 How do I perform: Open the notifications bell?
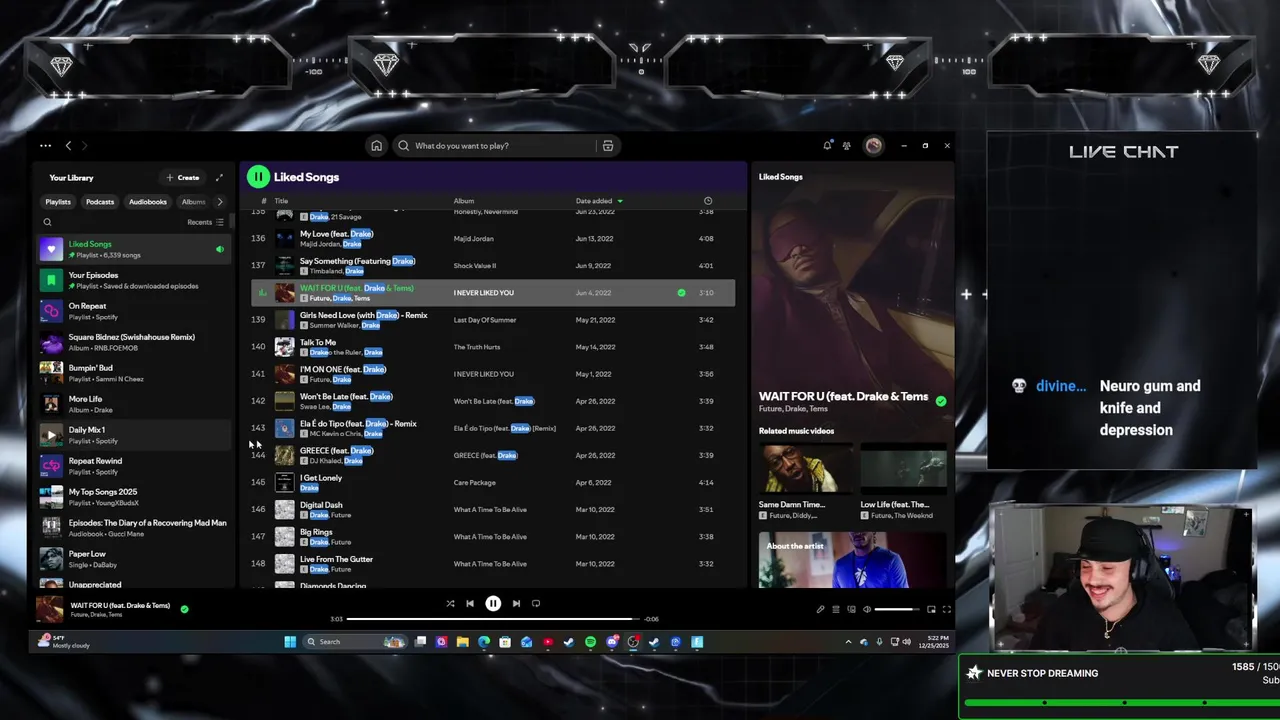(x=827, y=146)
